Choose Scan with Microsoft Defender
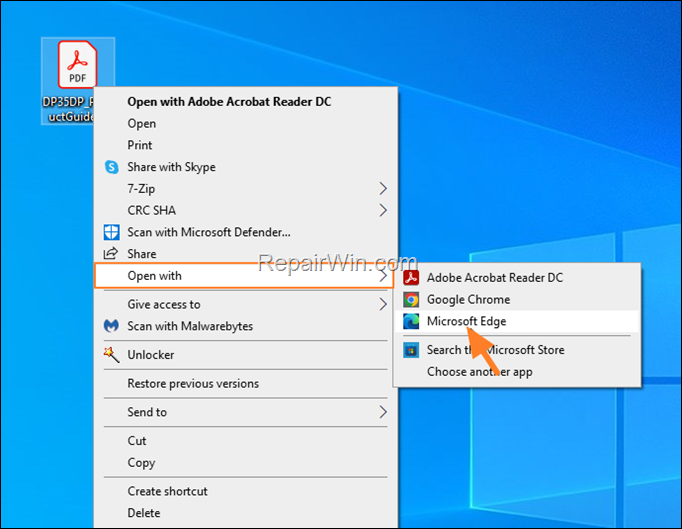682x529 pixels. 246,232
